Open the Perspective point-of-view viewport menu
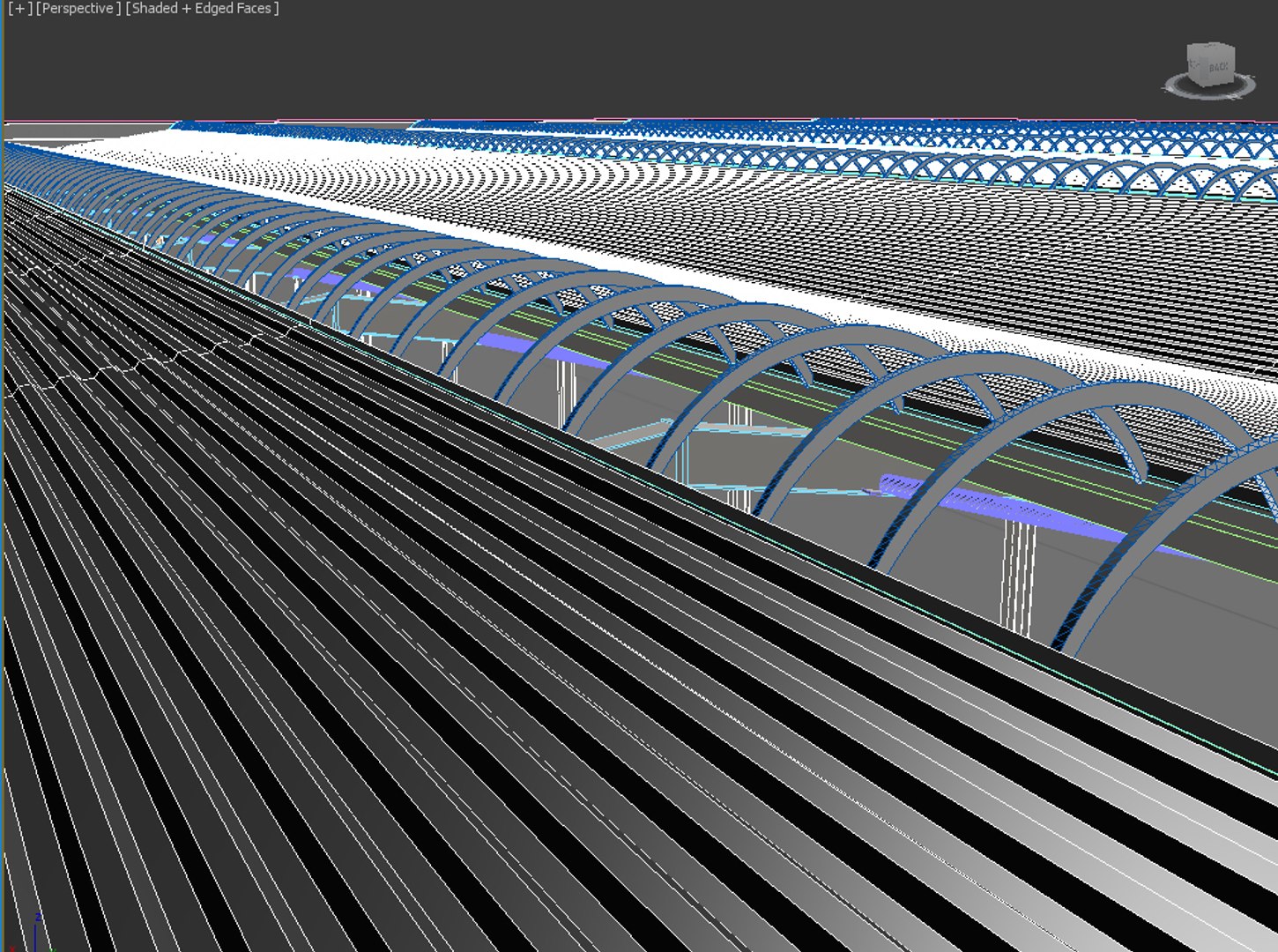 coord(78,9)
